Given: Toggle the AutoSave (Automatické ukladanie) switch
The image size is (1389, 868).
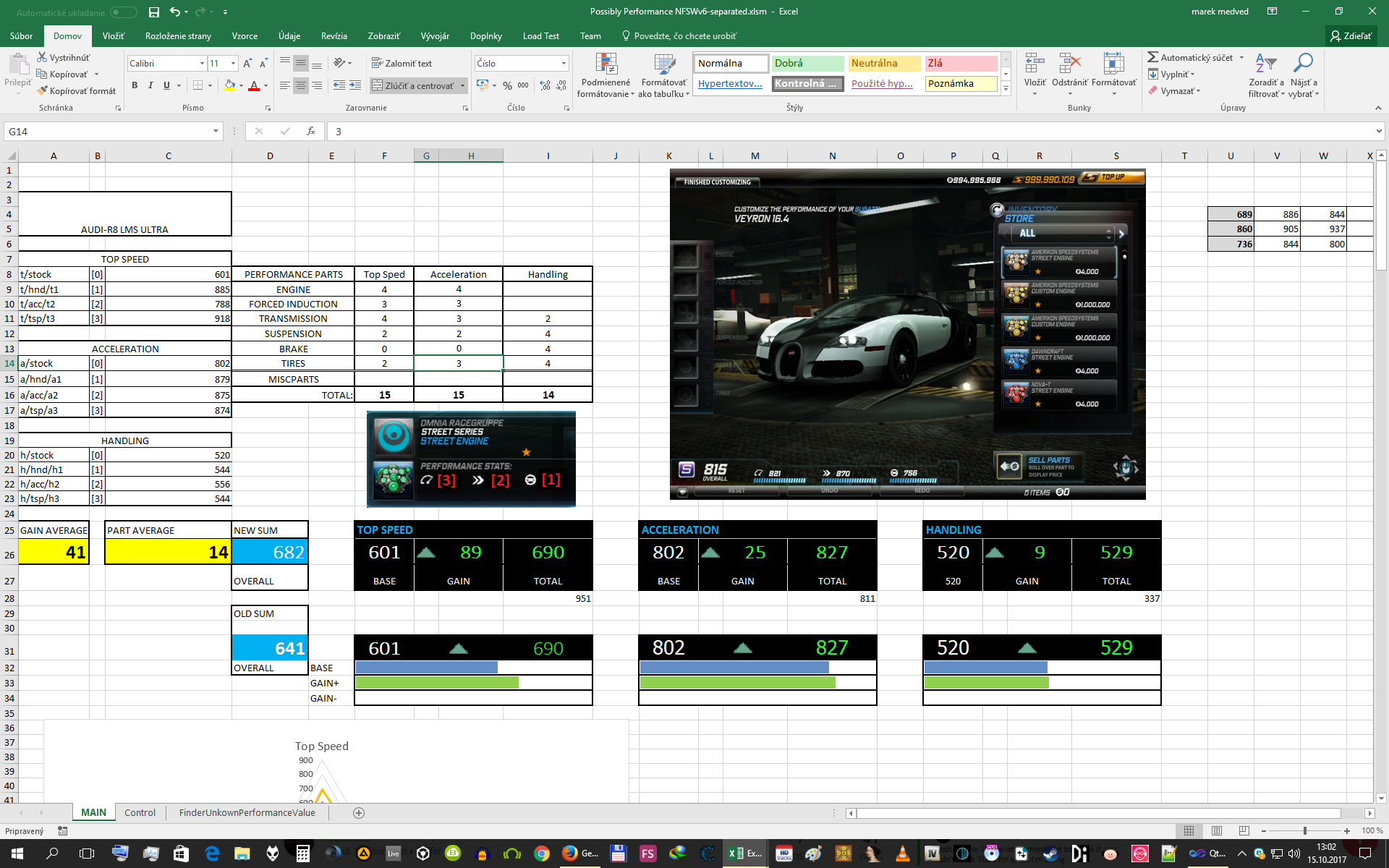Looking at the screenshot, I should click(124, 12).
